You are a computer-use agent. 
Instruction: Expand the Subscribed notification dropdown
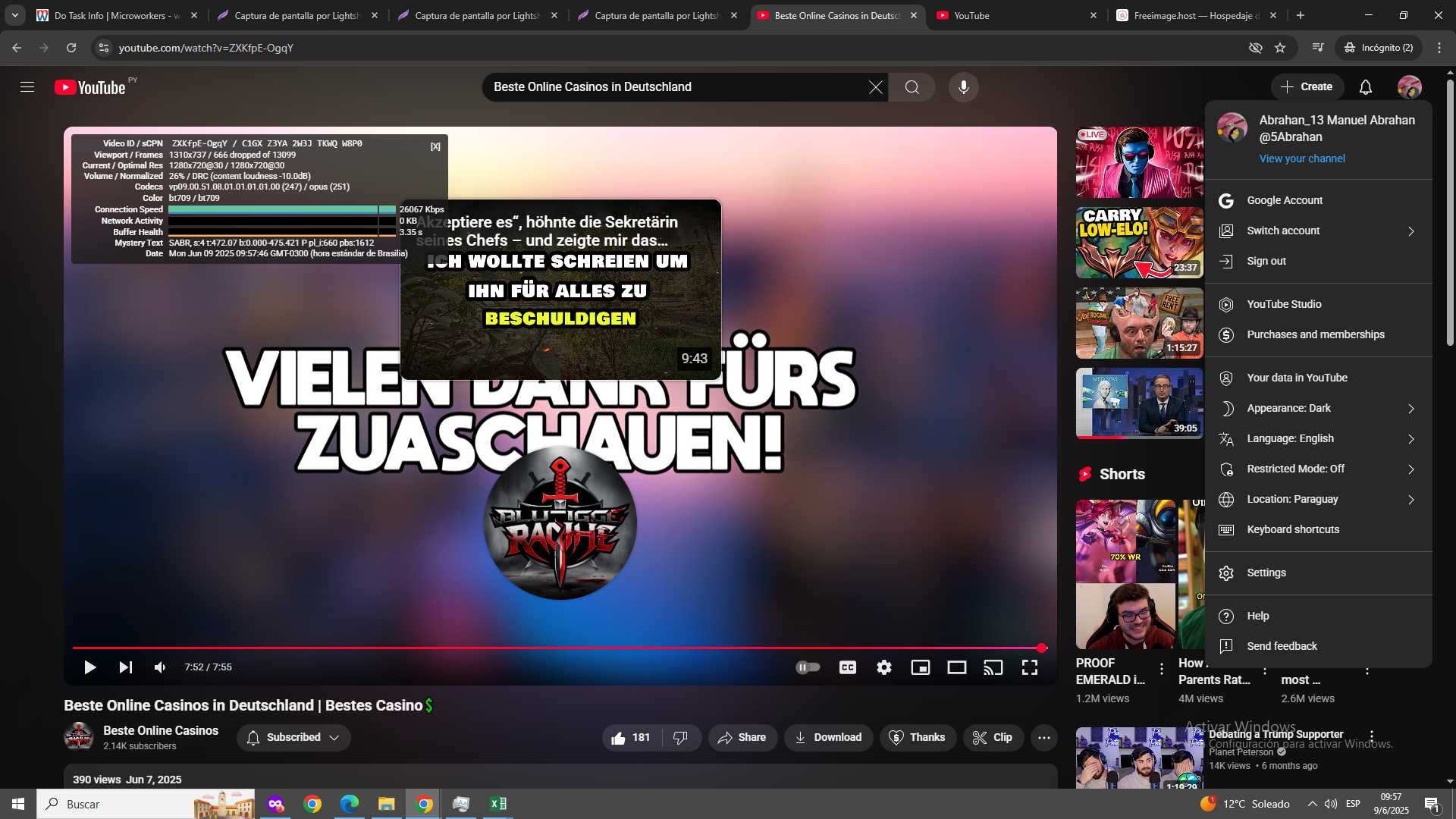point(293,738)
